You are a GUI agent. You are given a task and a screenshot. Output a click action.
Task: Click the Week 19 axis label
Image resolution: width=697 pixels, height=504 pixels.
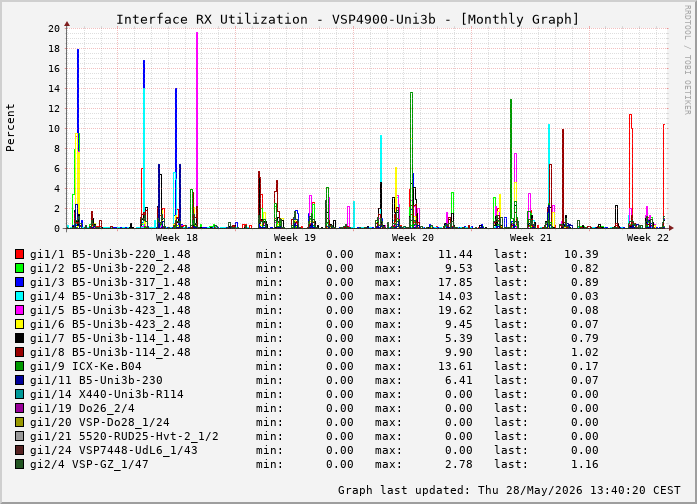(x=295, y=237)
